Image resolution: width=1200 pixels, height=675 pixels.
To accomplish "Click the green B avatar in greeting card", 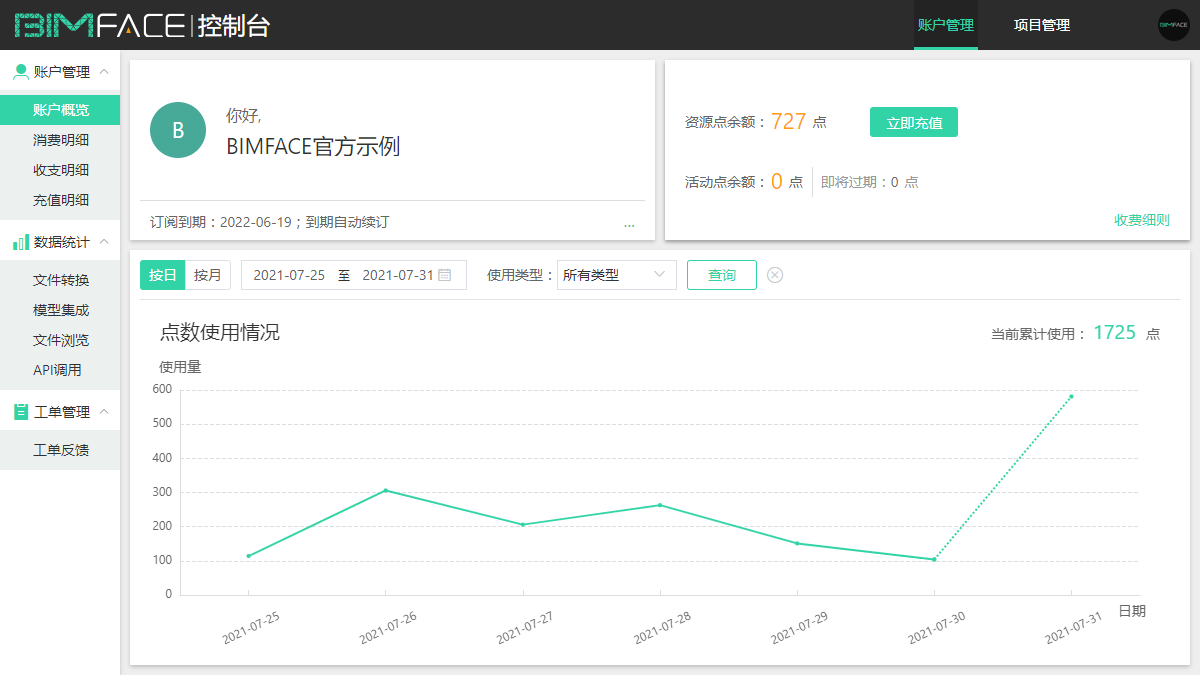I will 177,130.
